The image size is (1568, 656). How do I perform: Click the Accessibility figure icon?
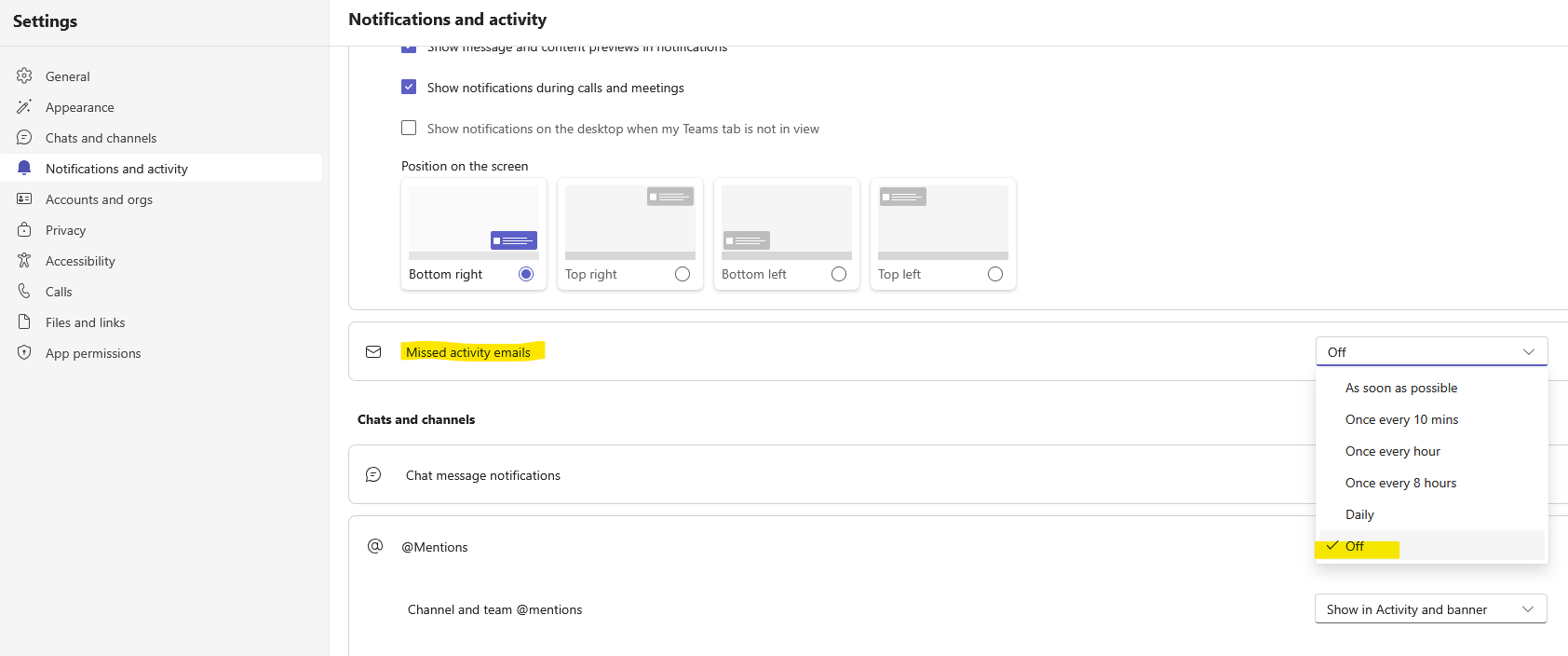click(24, 261)
